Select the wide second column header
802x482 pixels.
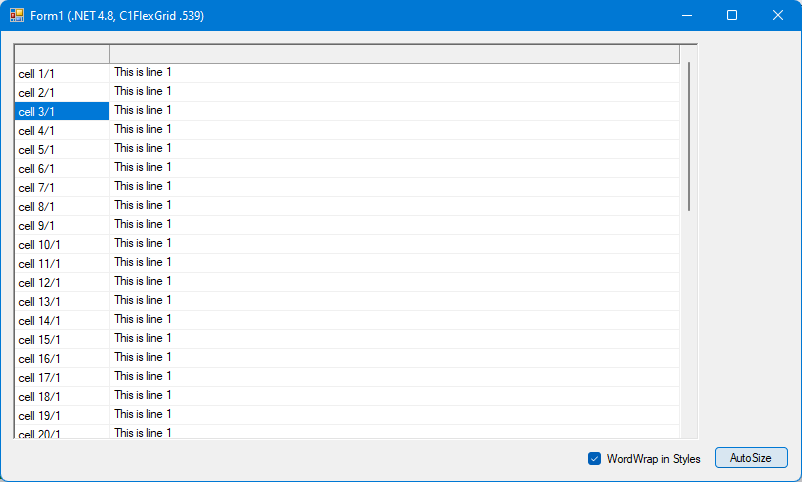(x=394, y=54)
